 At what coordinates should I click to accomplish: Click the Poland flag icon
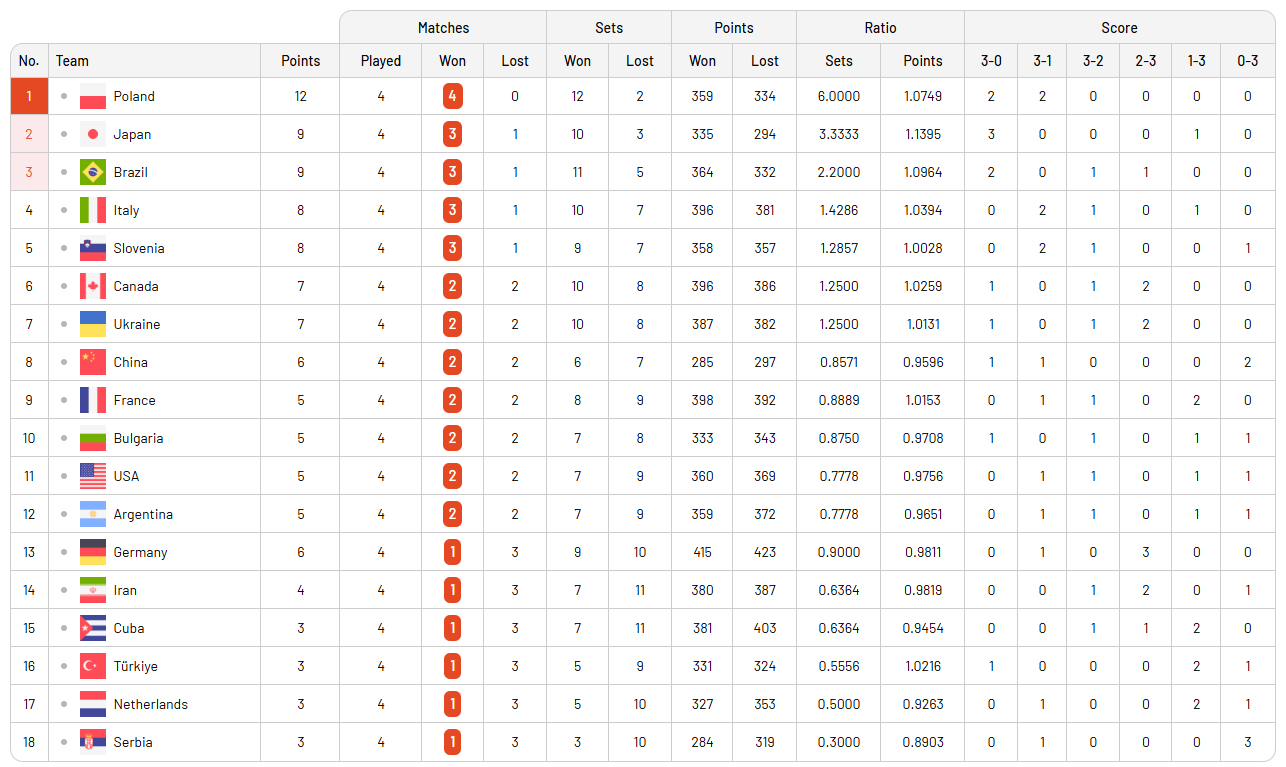coord(93,97)
